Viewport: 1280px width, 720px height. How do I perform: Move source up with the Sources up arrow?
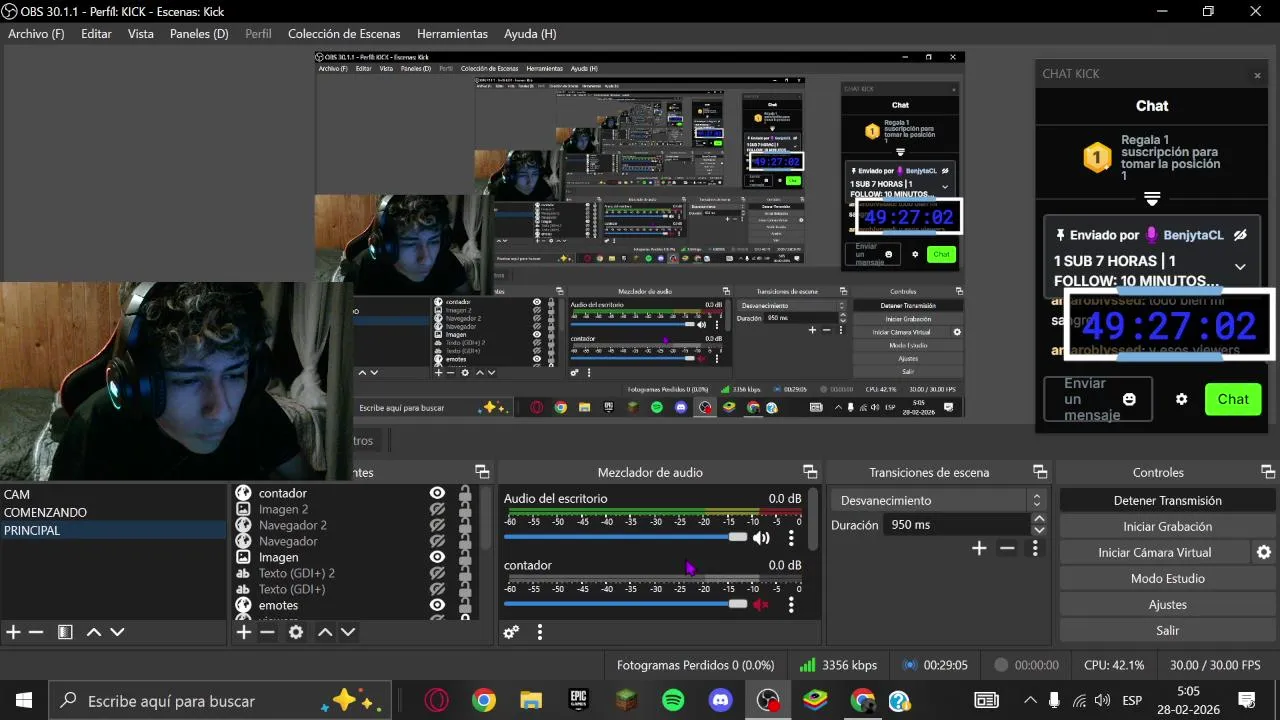tap(325, 632)
